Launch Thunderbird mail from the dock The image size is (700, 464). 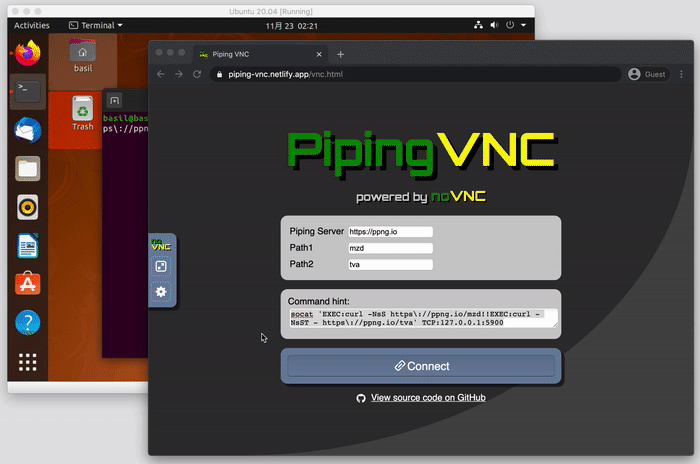28,130
